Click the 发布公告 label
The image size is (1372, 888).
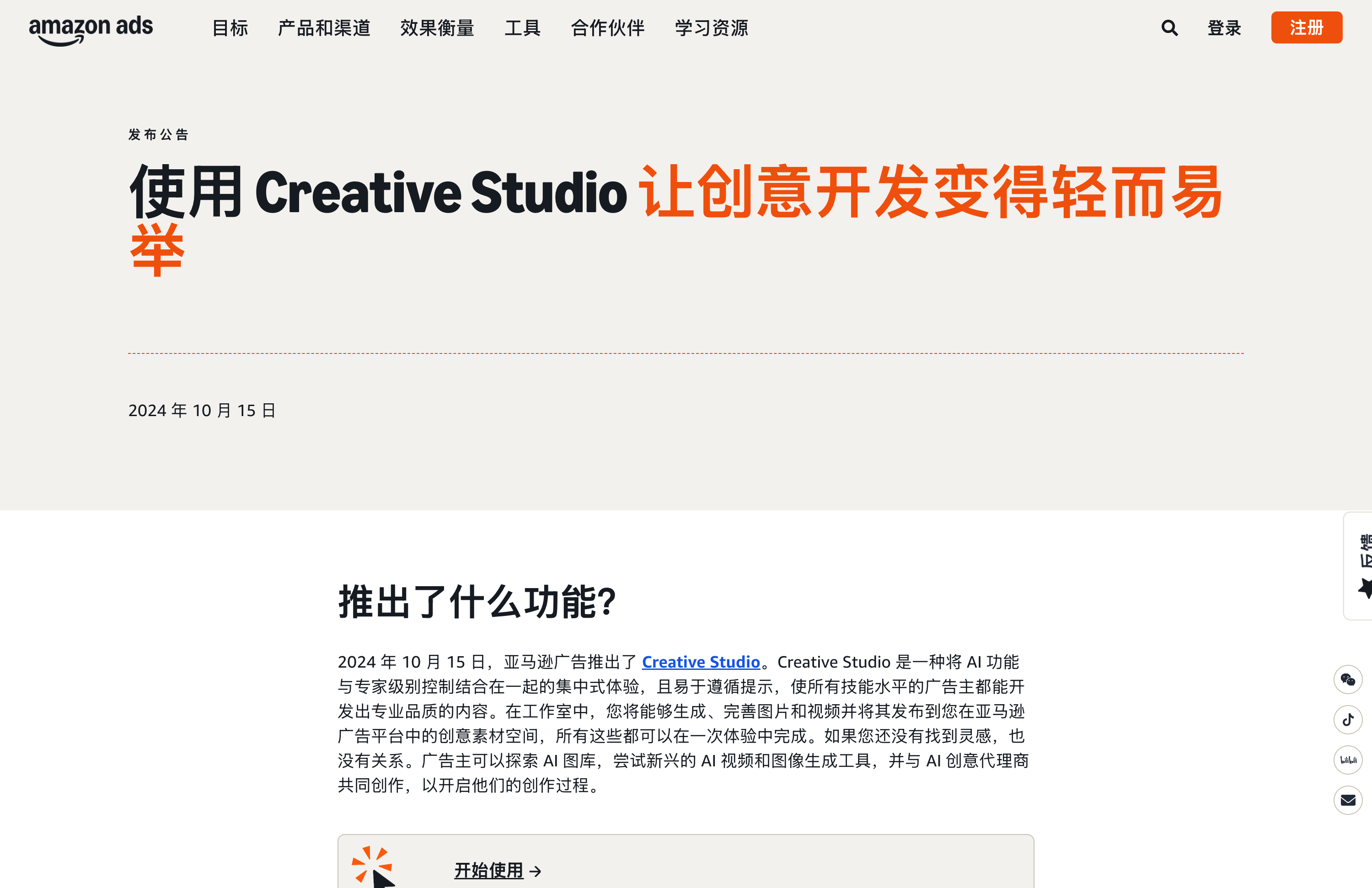(159, 135)
